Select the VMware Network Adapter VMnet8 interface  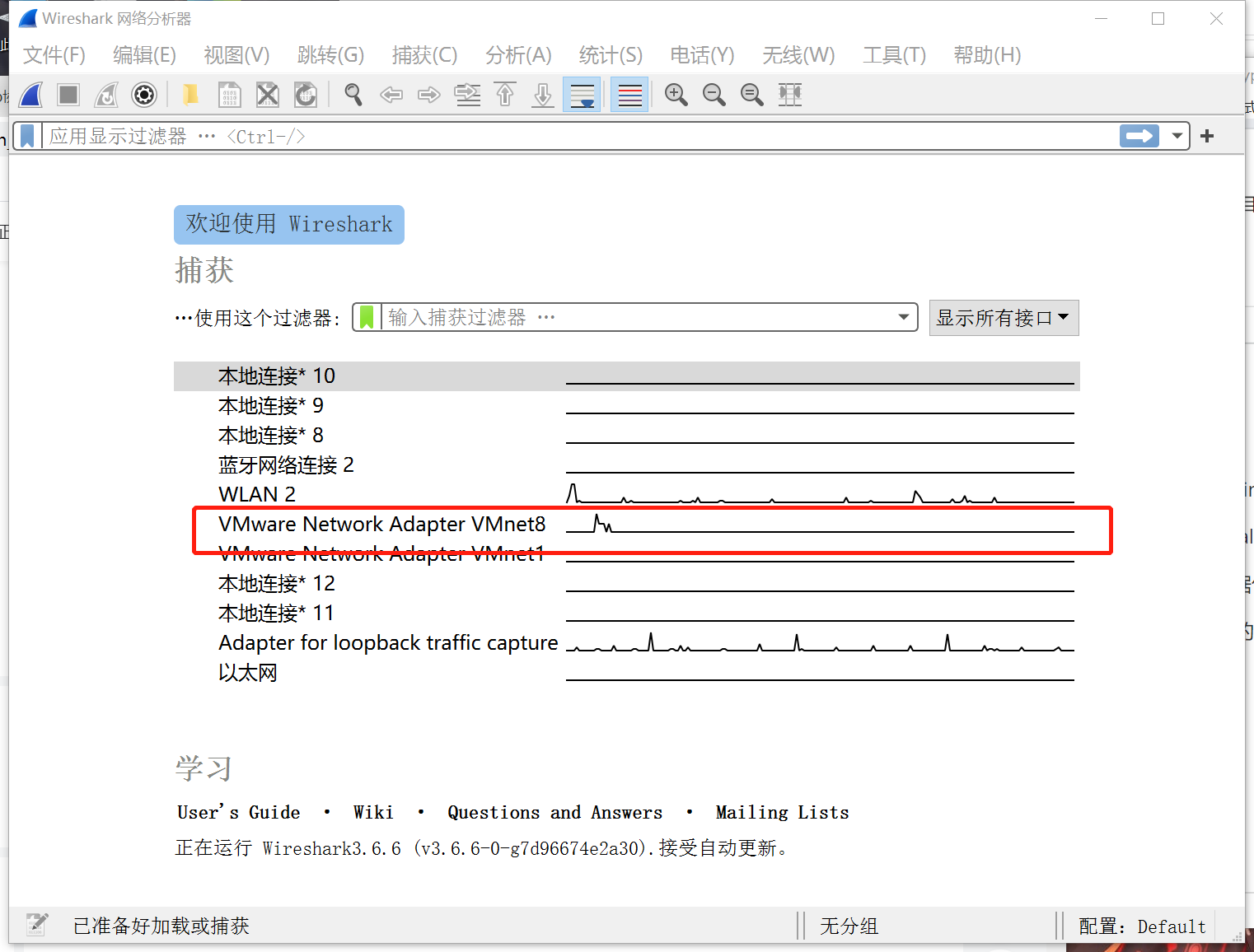382,525
